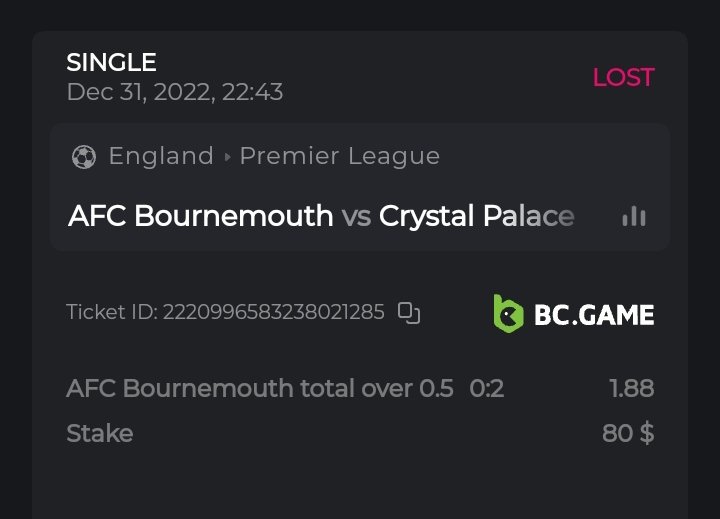720x519 pixels.
Task: Click the AFC Bournemouth total over 0.5 selection
Action: pos(260,388)
